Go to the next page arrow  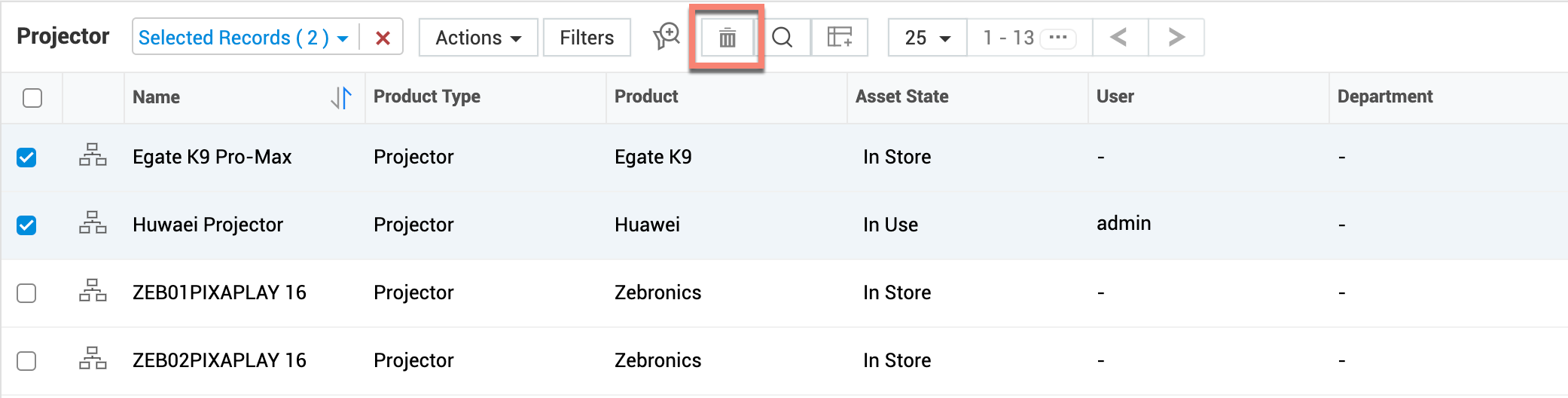[x=1176, y=38]
